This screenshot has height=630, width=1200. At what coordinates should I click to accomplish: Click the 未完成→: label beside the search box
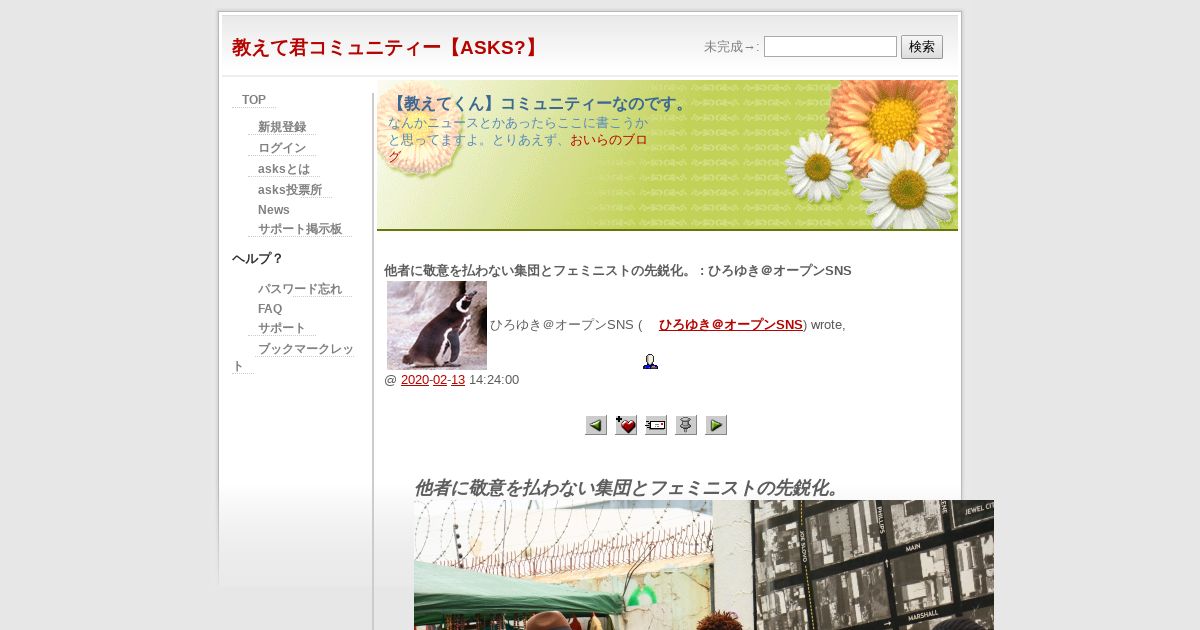point(731,47)
